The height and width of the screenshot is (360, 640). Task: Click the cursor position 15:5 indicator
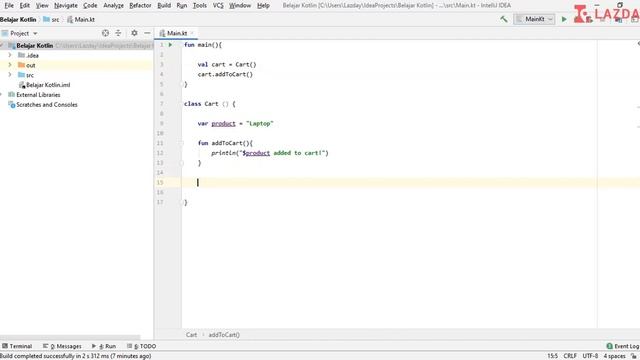[x=552, y=356]
